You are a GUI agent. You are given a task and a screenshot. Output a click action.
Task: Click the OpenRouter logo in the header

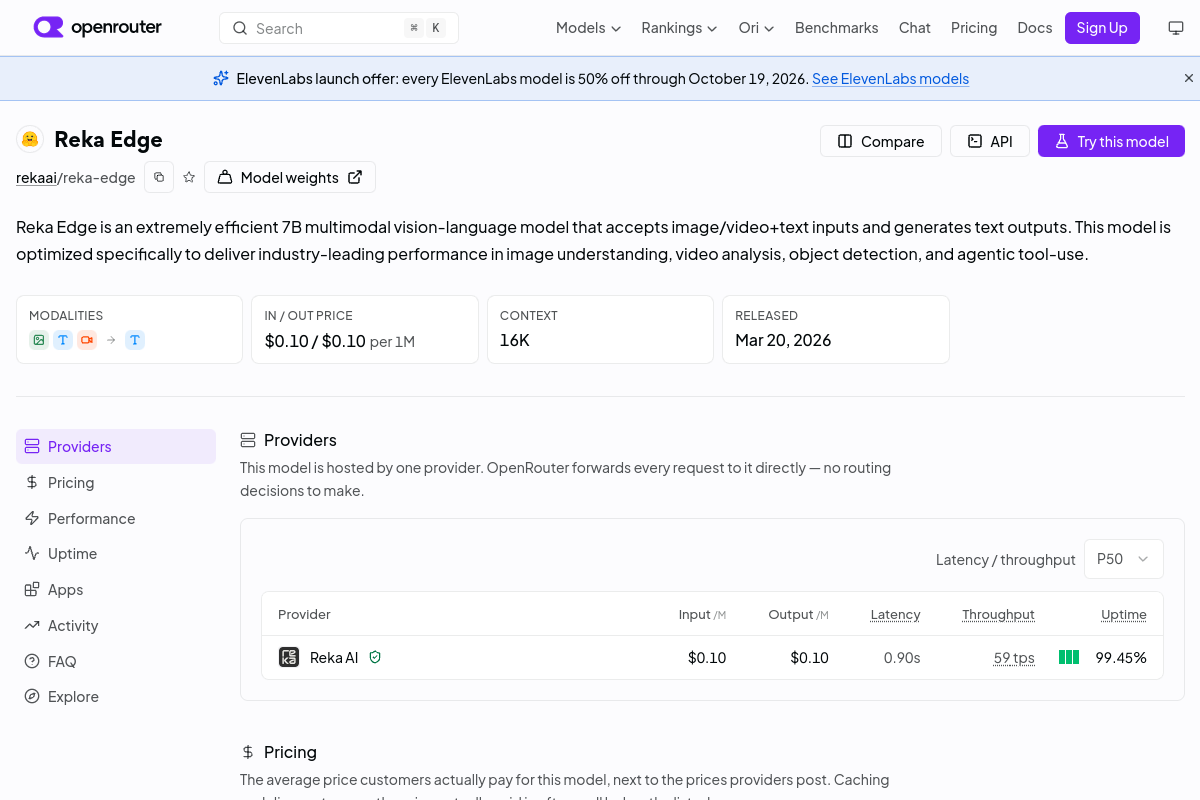(97, 28)
